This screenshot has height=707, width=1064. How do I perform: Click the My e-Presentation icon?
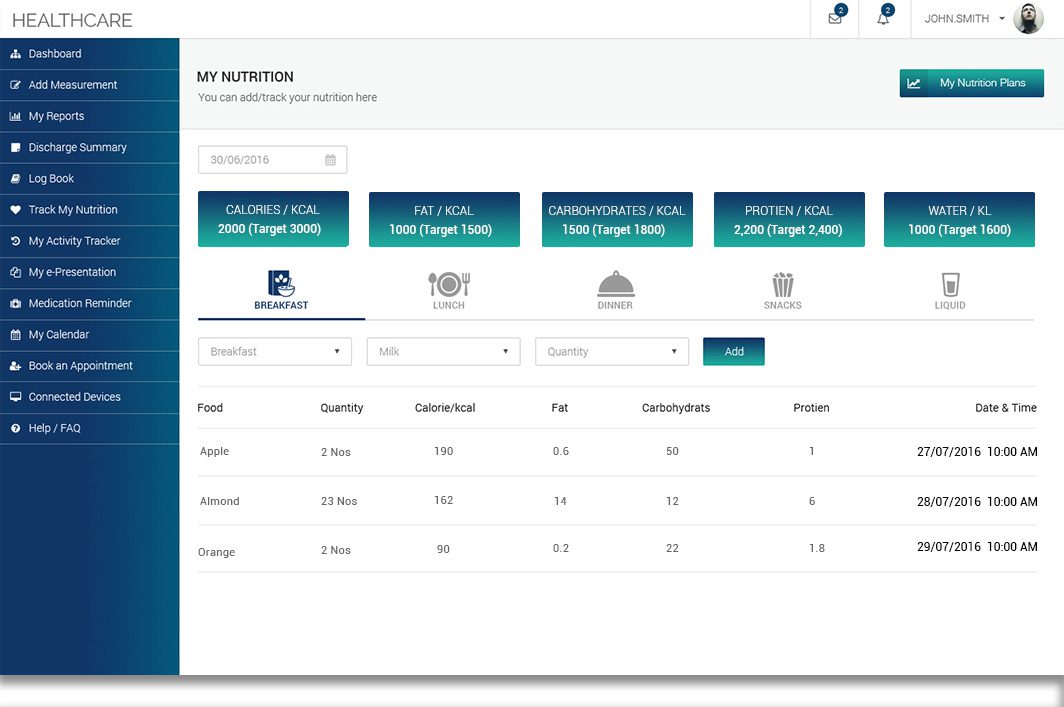16,272
